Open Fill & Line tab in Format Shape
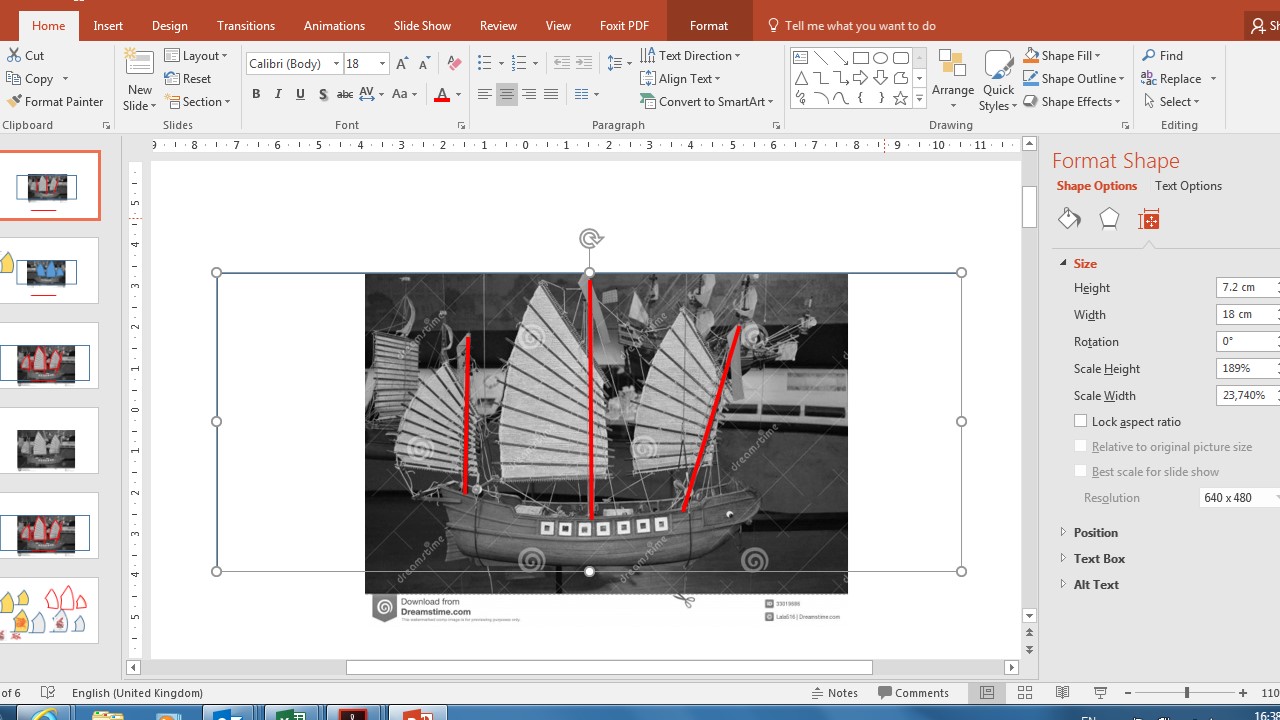The width and height of the screenshot is (1280, 720). pyautogui.click(x=1069, y=219)
